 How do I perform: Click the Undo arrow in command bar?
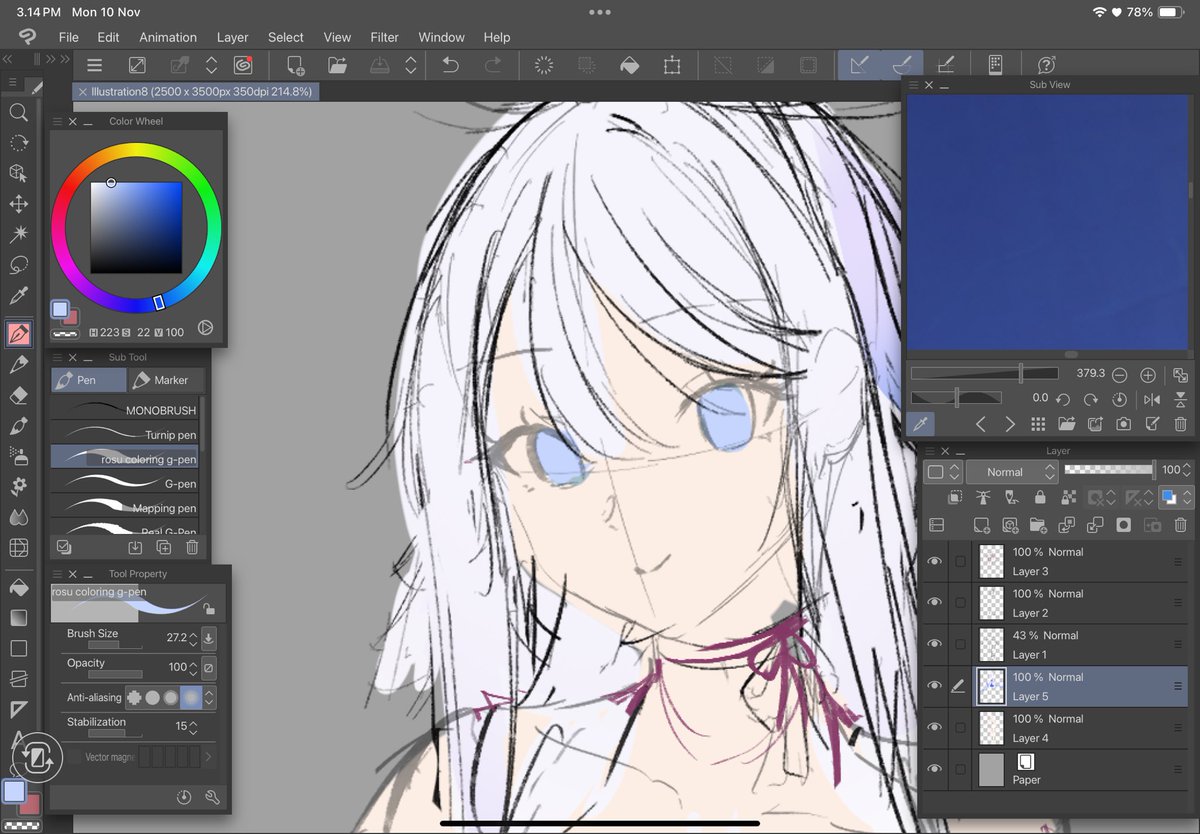pos(450,65)
